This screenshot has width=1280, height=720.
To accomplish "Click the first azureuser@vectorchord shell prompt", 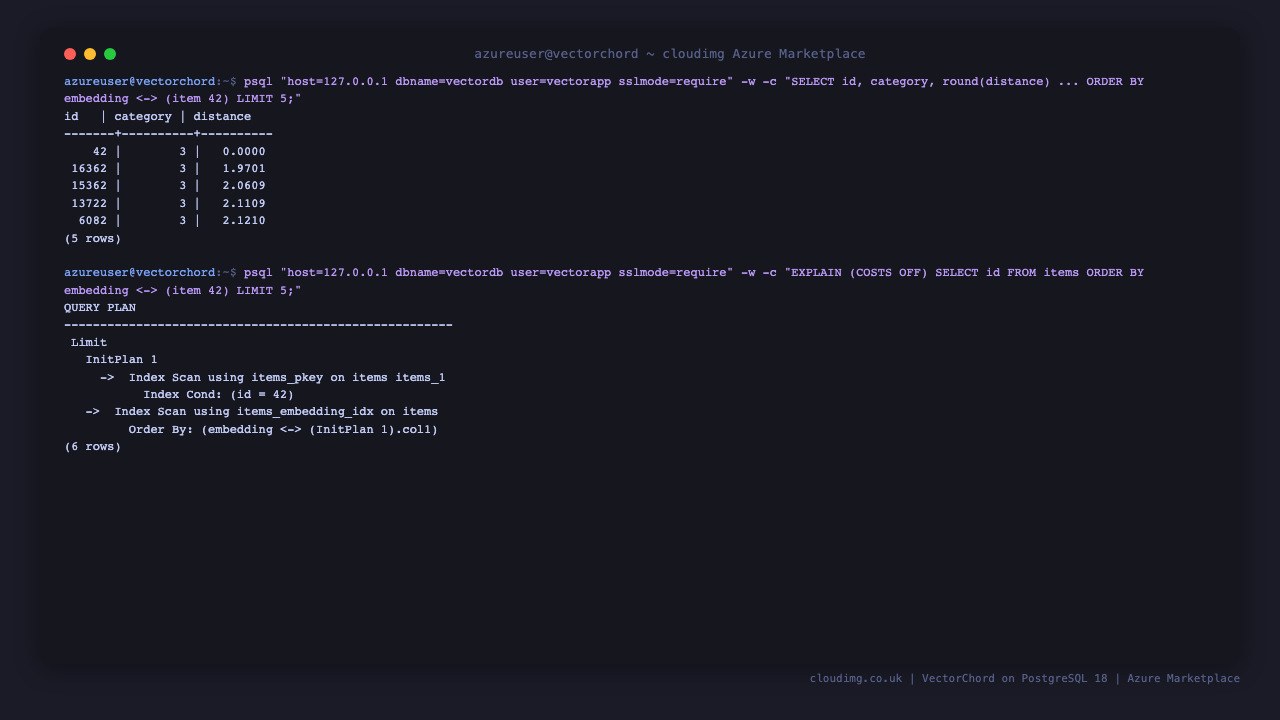I will pyautogui.click(x=150, y=81).
